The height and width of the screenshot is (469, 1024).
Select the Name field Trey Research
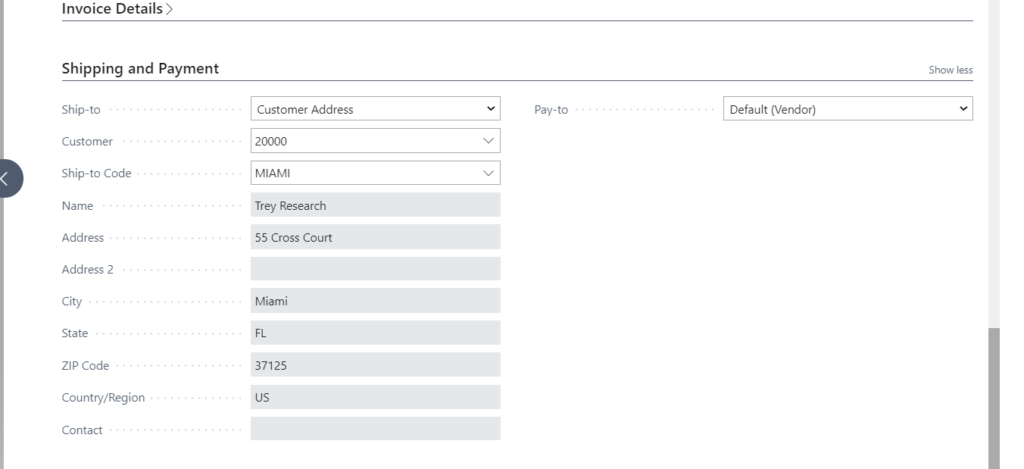click(376, 205)
